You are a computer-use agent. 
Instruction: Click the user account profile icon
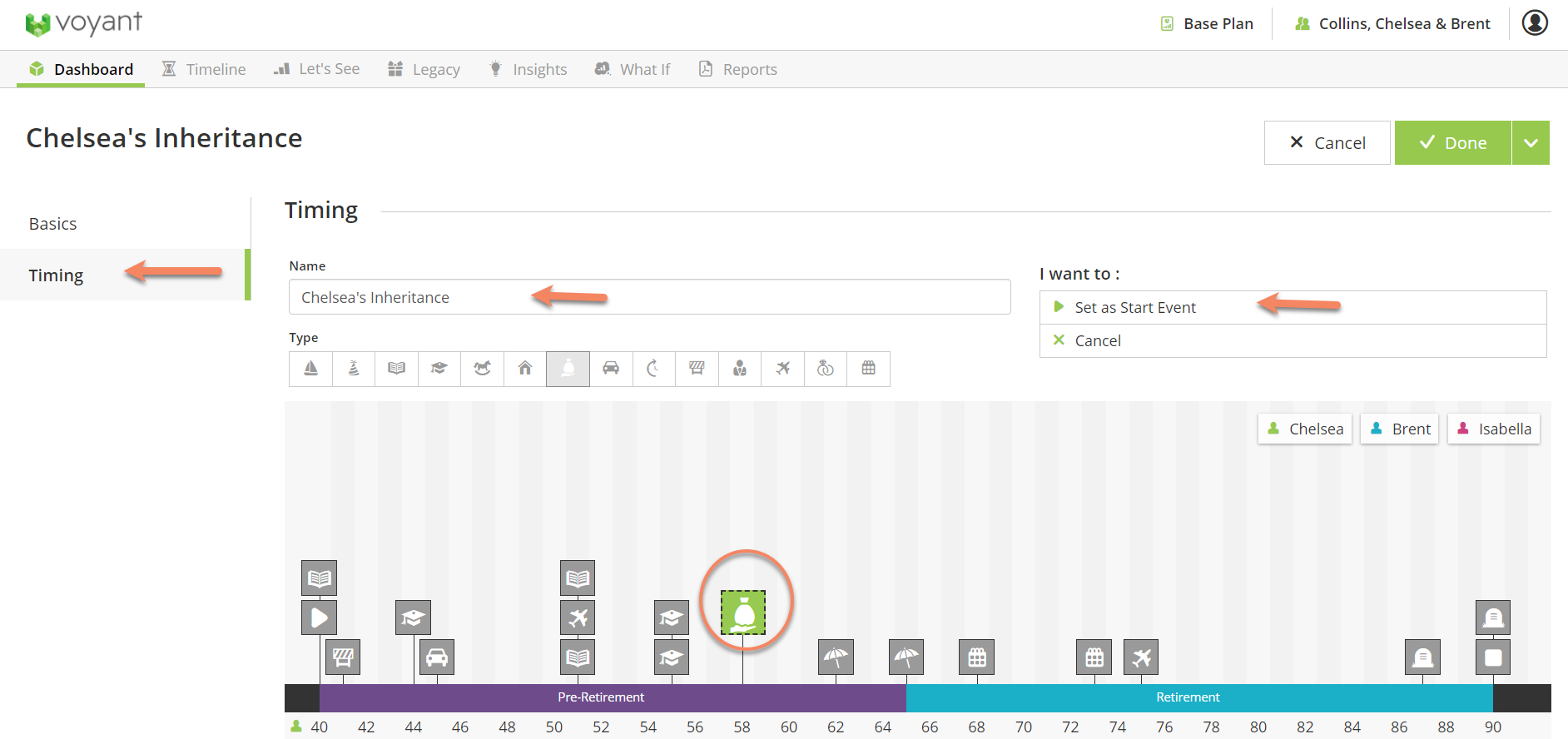click(1535, 23)
